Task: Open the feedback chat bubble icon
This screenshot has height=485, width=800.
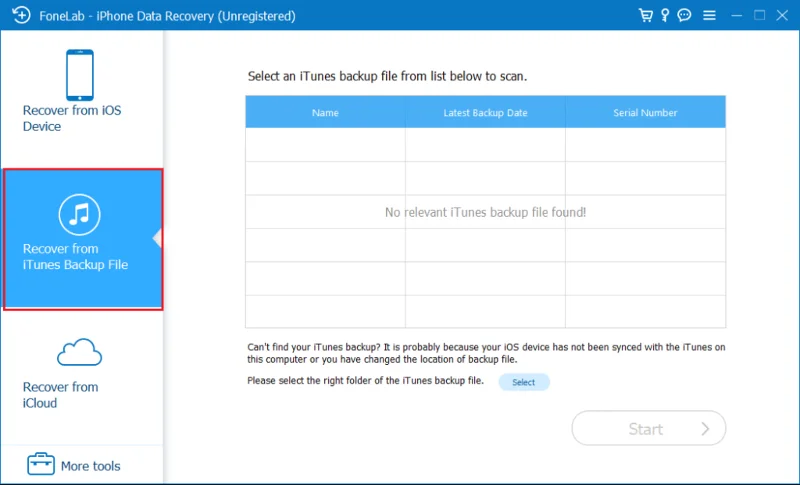Action: coord(684,15)
